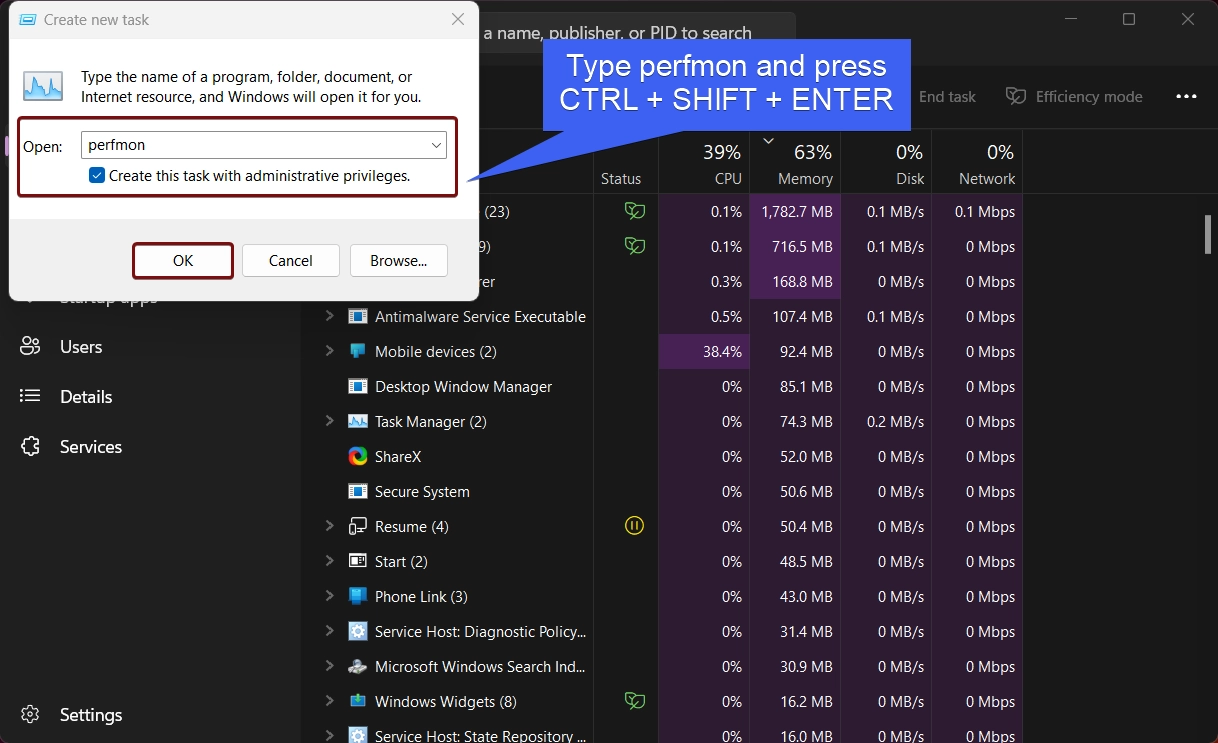The height and width of the screenshot is (743, 1218).
Task: Click the Antimalware Service Executable process icon
Action: pos(357,316)
